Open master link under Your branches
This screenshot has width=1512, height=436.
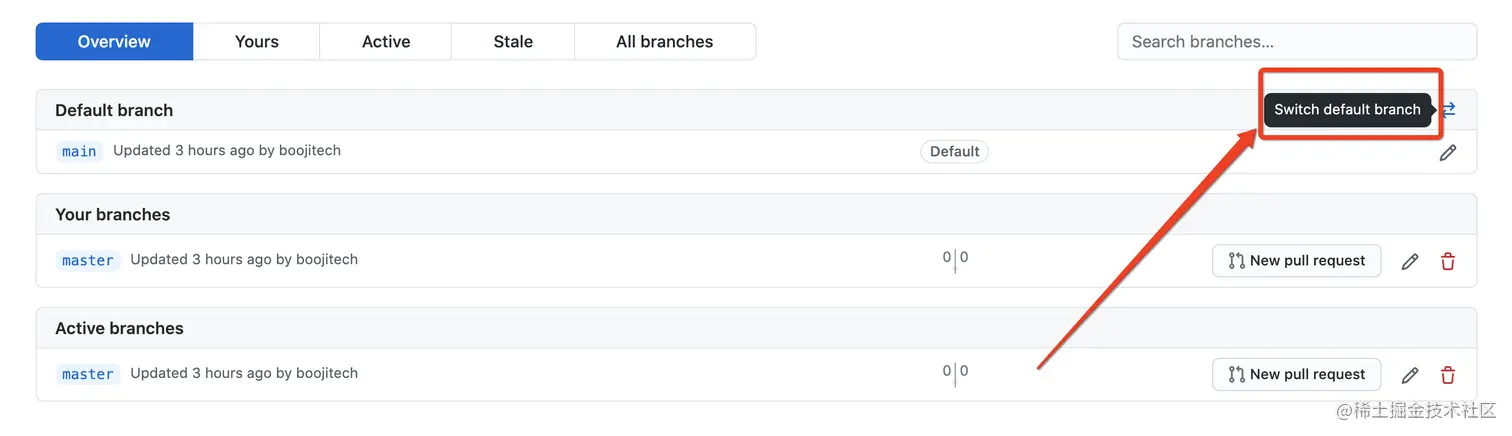(88, 261)
